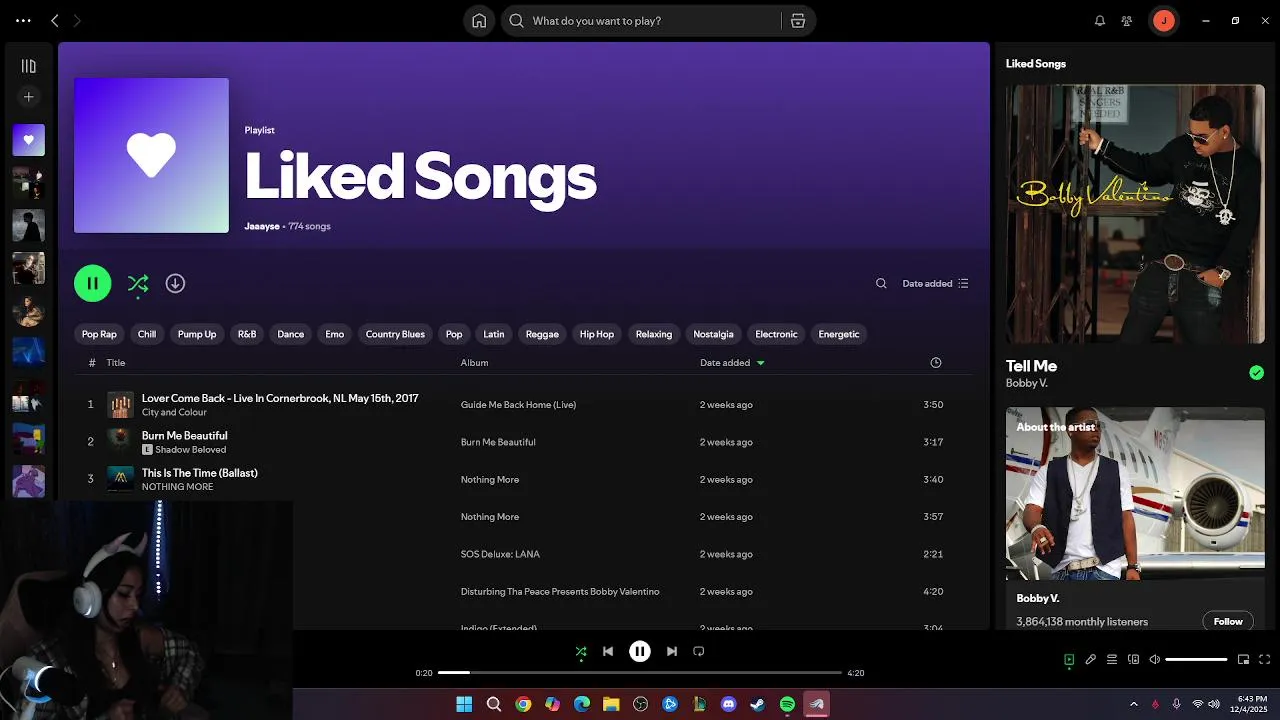Open NOTHING MORE artist link under track 3
Viewport: 1280px width, 720px height.
[x=177, y=487]
